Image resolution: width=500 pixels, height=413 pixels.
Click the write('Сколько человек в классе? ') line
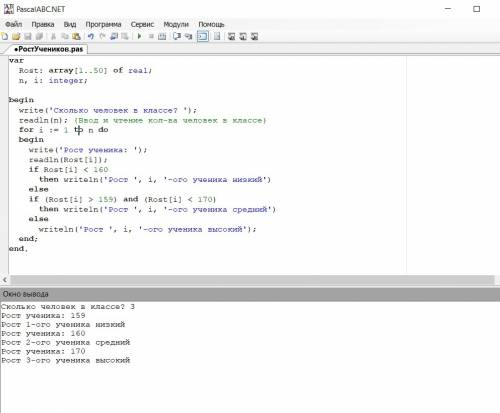click(x=108, y=110)
